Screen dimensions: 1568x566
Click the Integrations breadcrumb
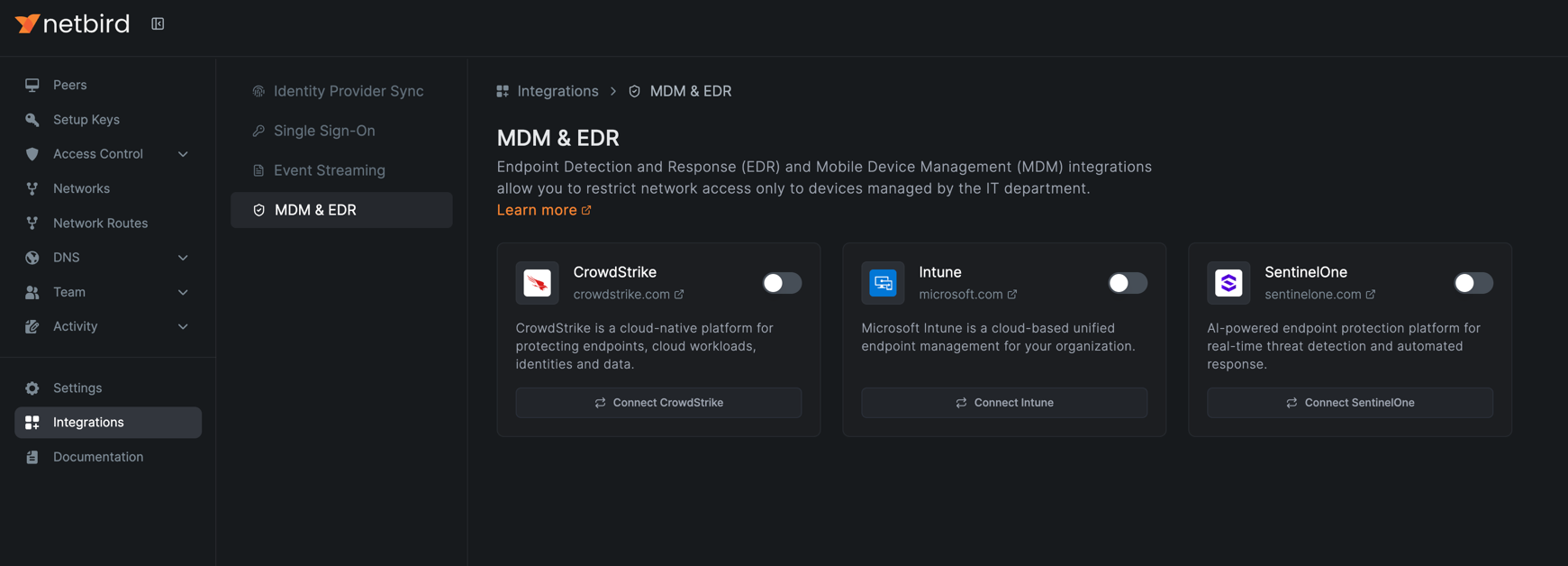(x=557, y=91)
